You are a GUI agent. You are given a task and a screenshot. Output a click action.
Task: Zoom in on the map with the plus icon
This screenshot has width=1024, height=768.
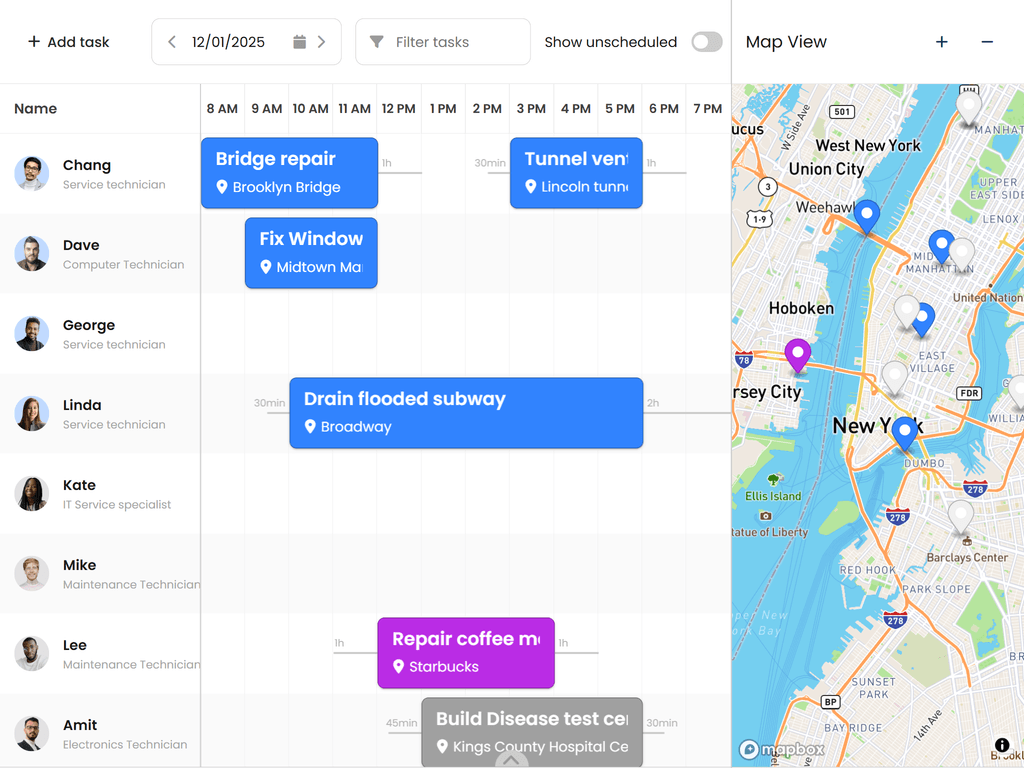tap(941, 42)
